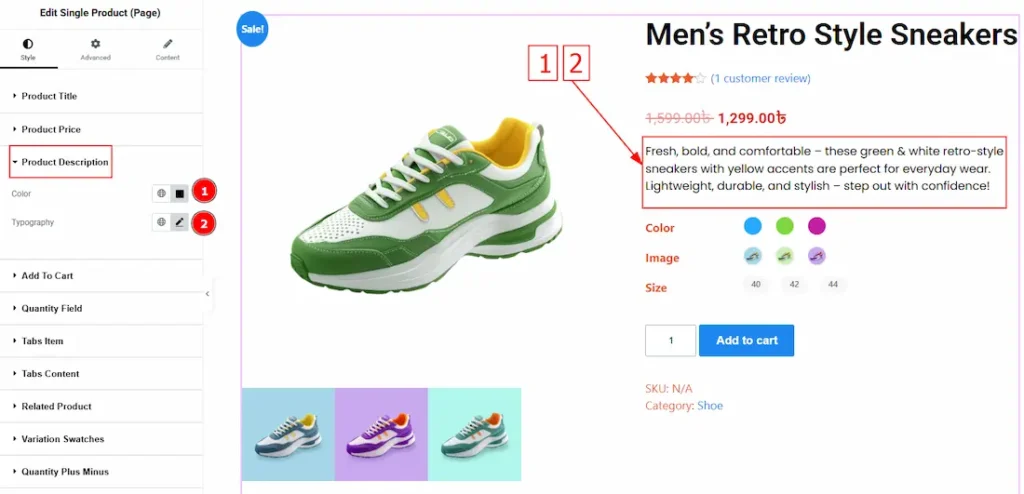1024x494 pixels.
Task: Open the customer review link
Action: [760, 78]
